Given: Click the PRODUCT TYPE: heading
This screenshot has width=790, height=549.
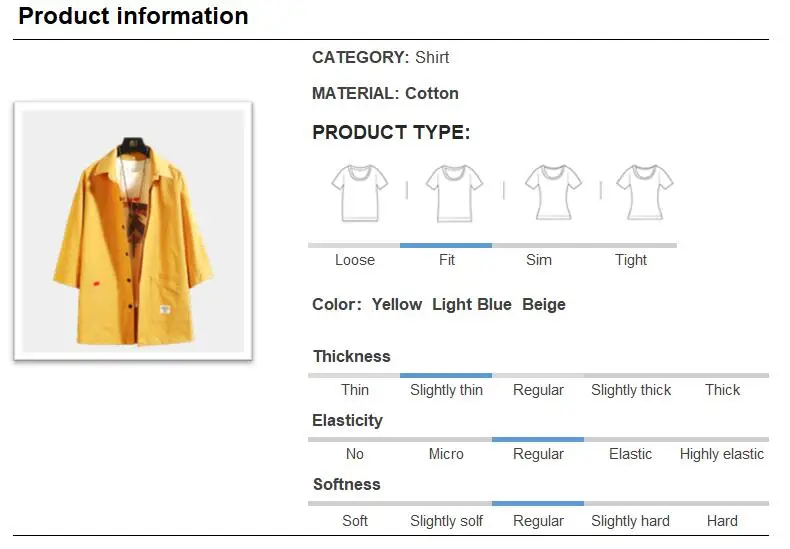Looking at the screenshot, I should (x=391, y=132).
